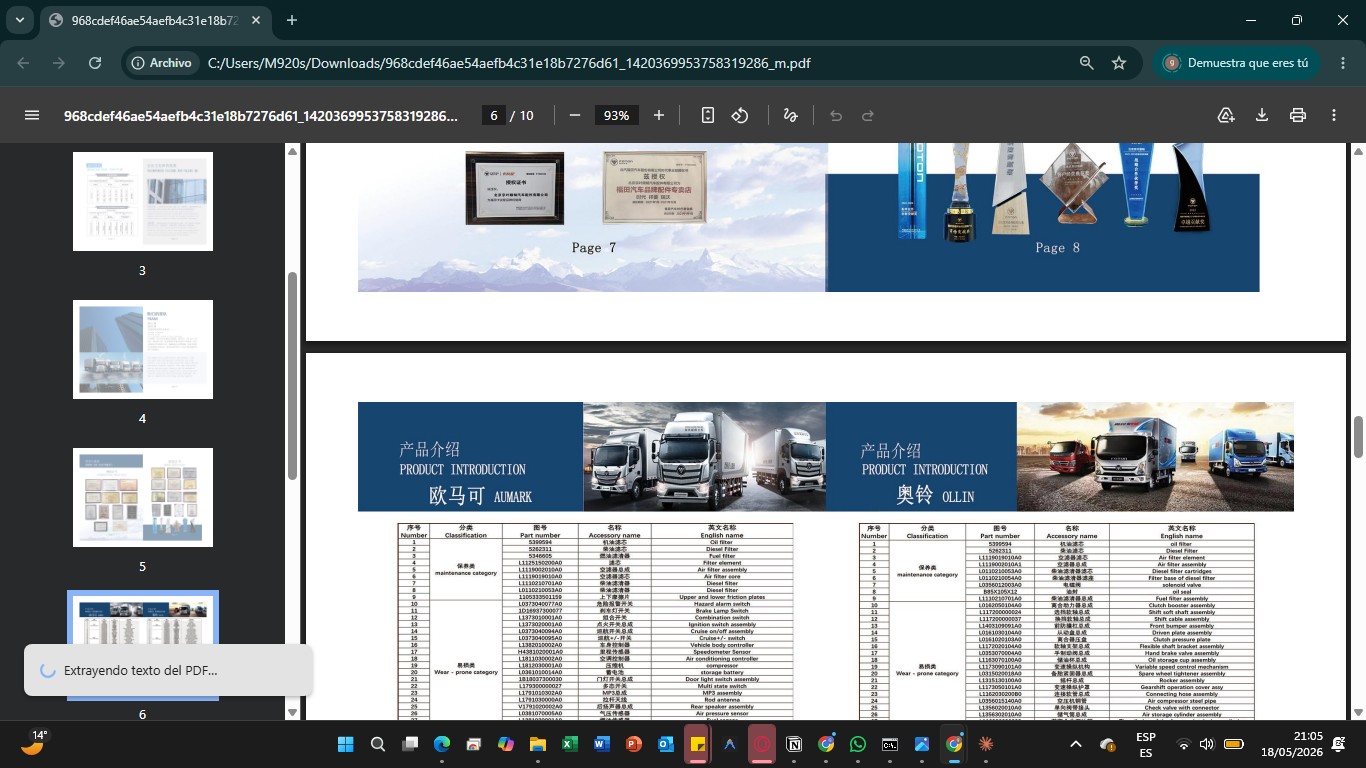
Task: Select page 4 thumbnail
Action: click(143, 349)
